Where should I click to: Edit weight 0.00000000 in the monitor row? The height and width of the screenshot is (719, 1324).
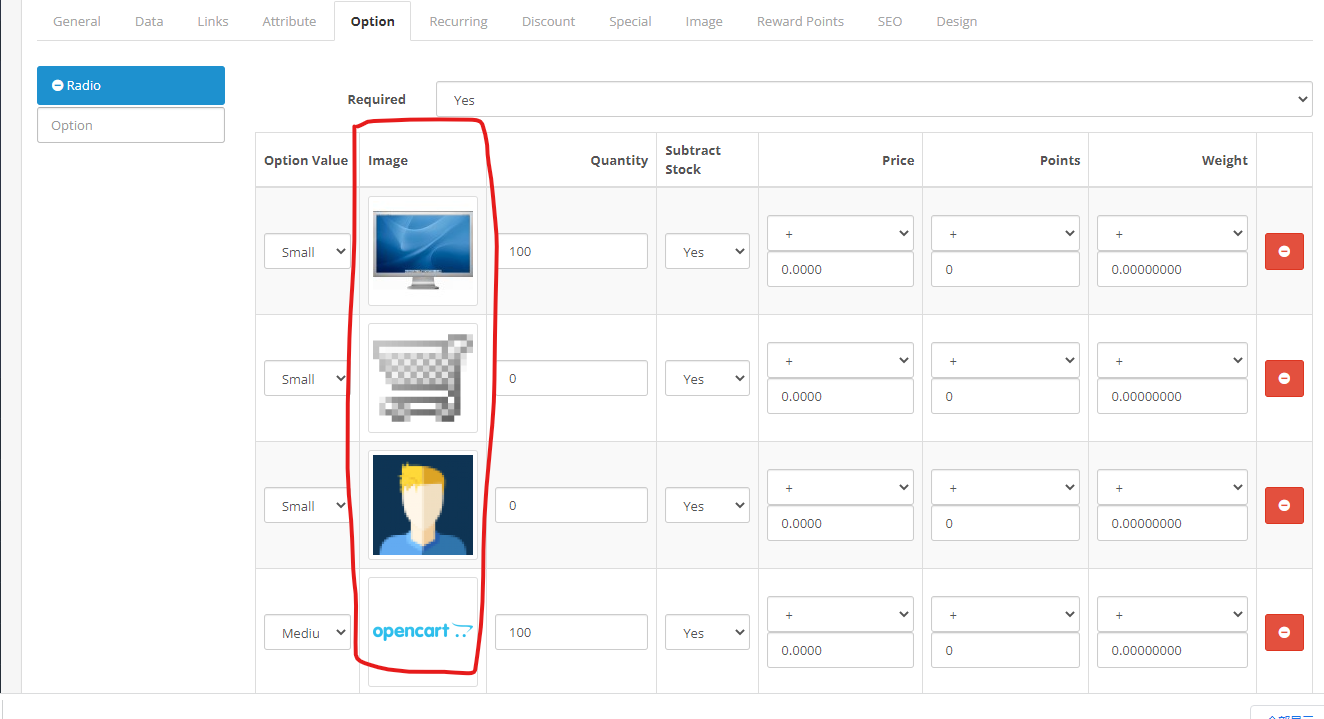pos(1172,269)
